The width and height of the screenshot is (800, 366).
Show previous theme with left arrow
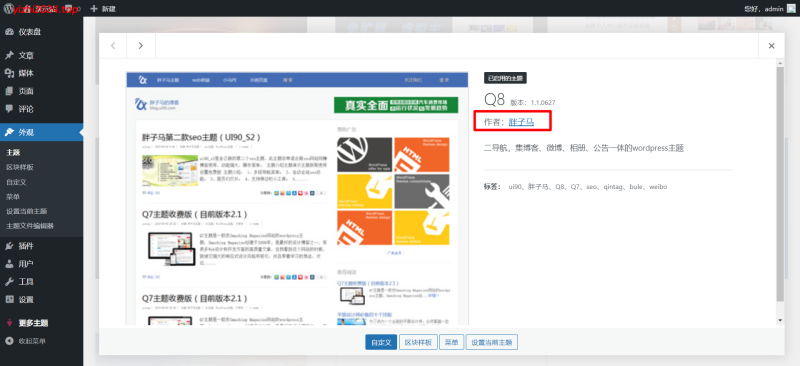[x=113, y=45]
